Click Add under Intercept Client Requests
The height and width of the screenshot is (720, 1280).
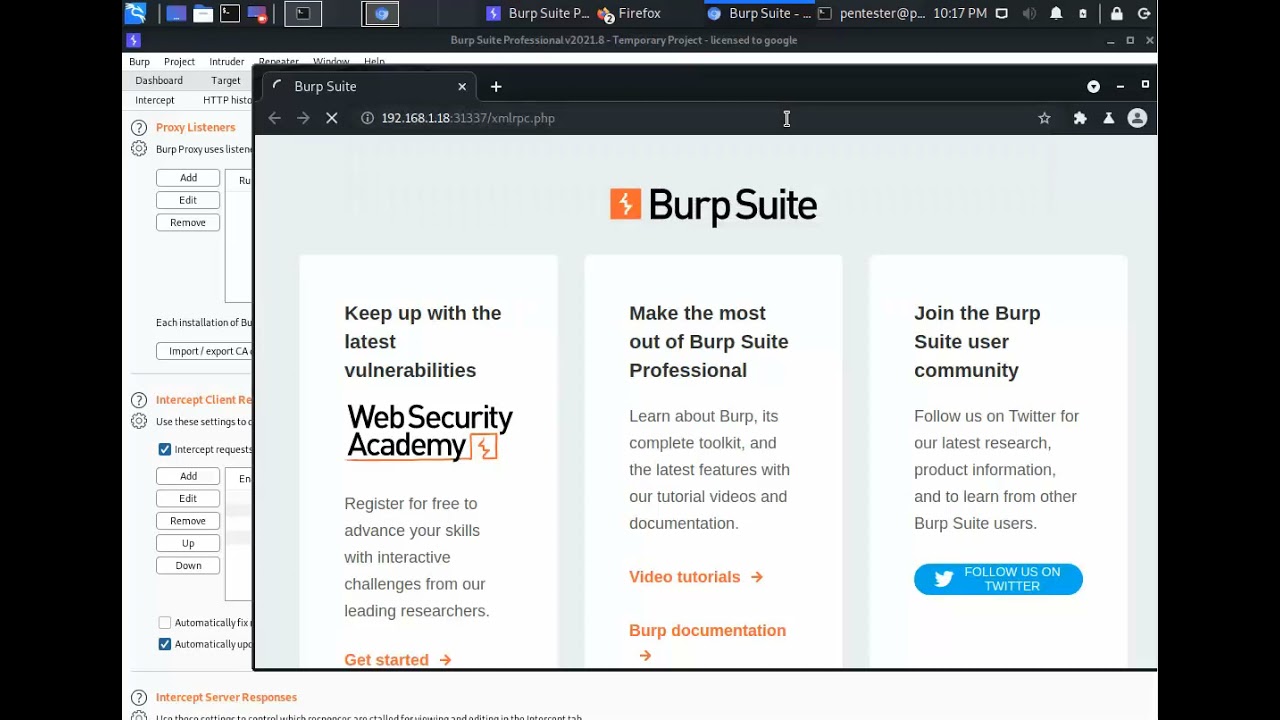188,476
